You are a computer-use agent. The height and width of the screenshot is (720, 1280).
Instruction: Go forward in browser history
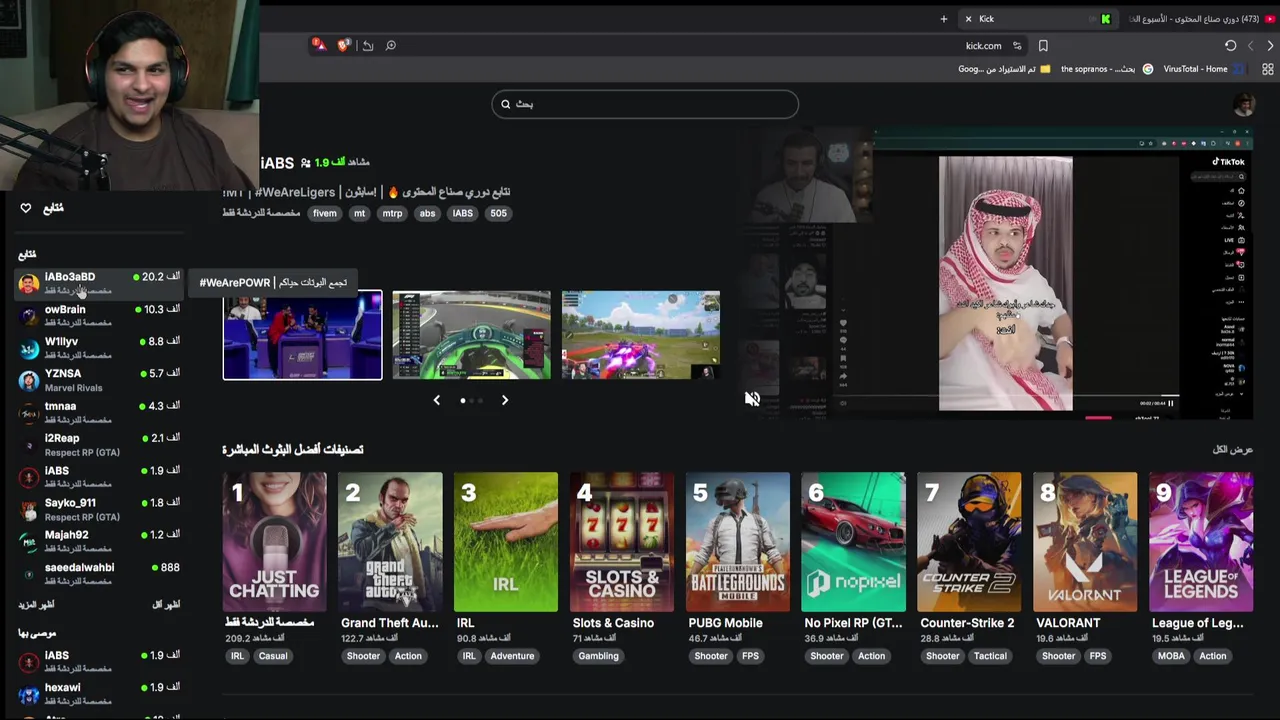1250,45
